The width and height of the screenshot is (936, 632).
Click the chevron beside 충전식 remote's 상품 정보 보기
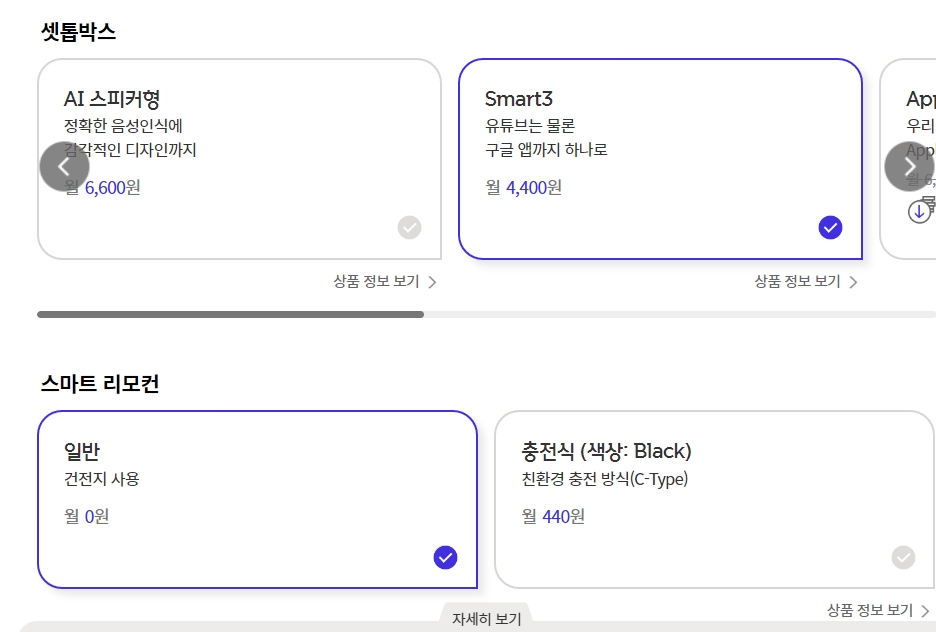click(925, 610)
